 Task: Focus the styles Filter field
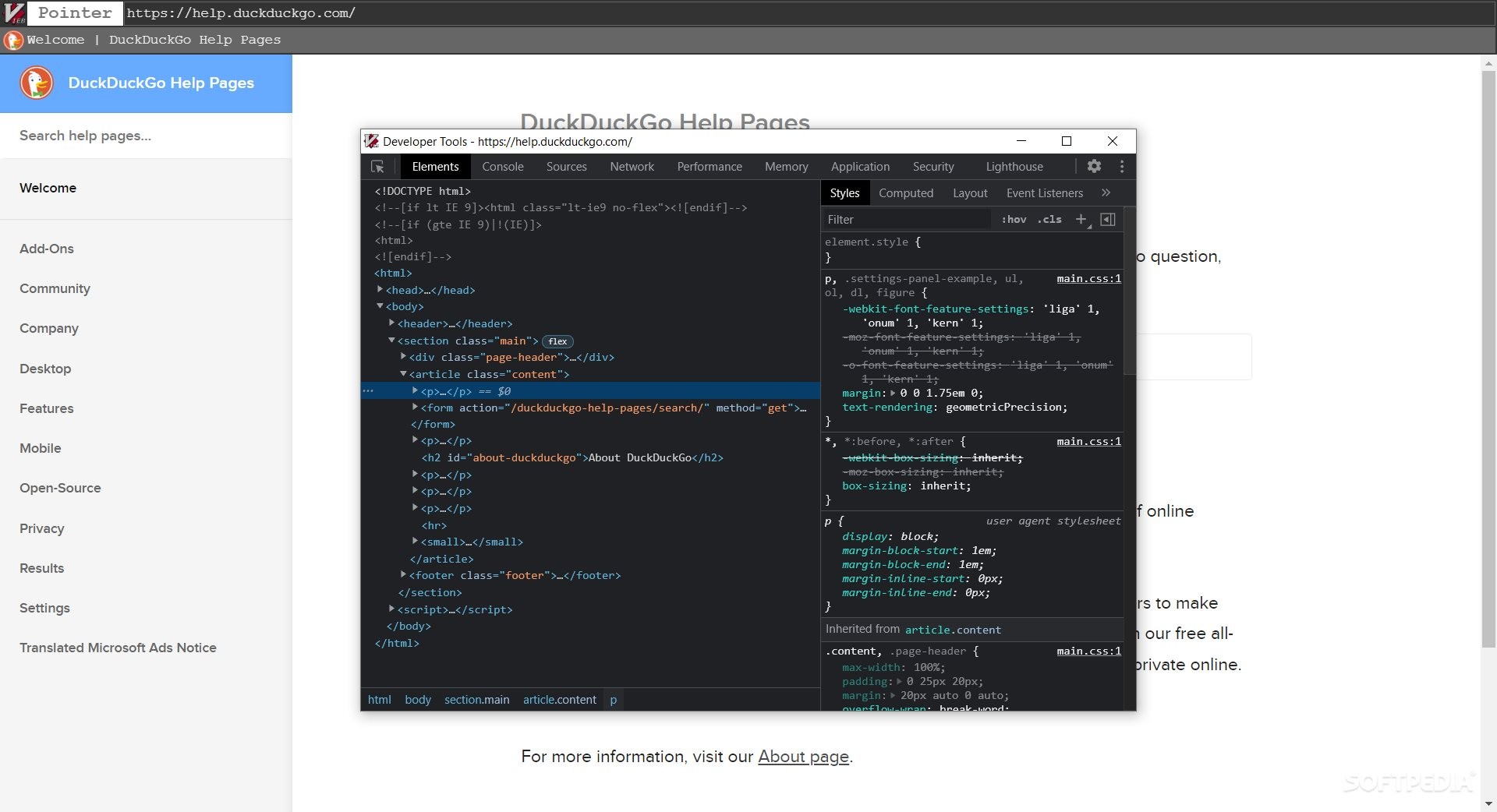(x=907, y=220)
